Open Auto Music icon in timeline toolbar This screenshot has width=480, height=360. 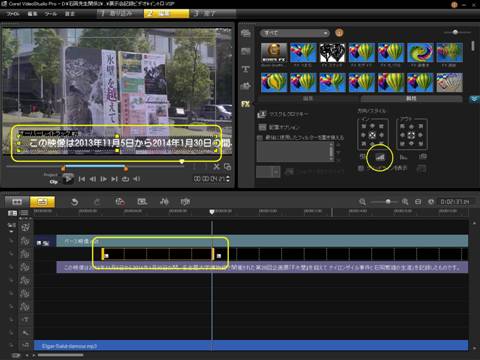coord(185,202)
